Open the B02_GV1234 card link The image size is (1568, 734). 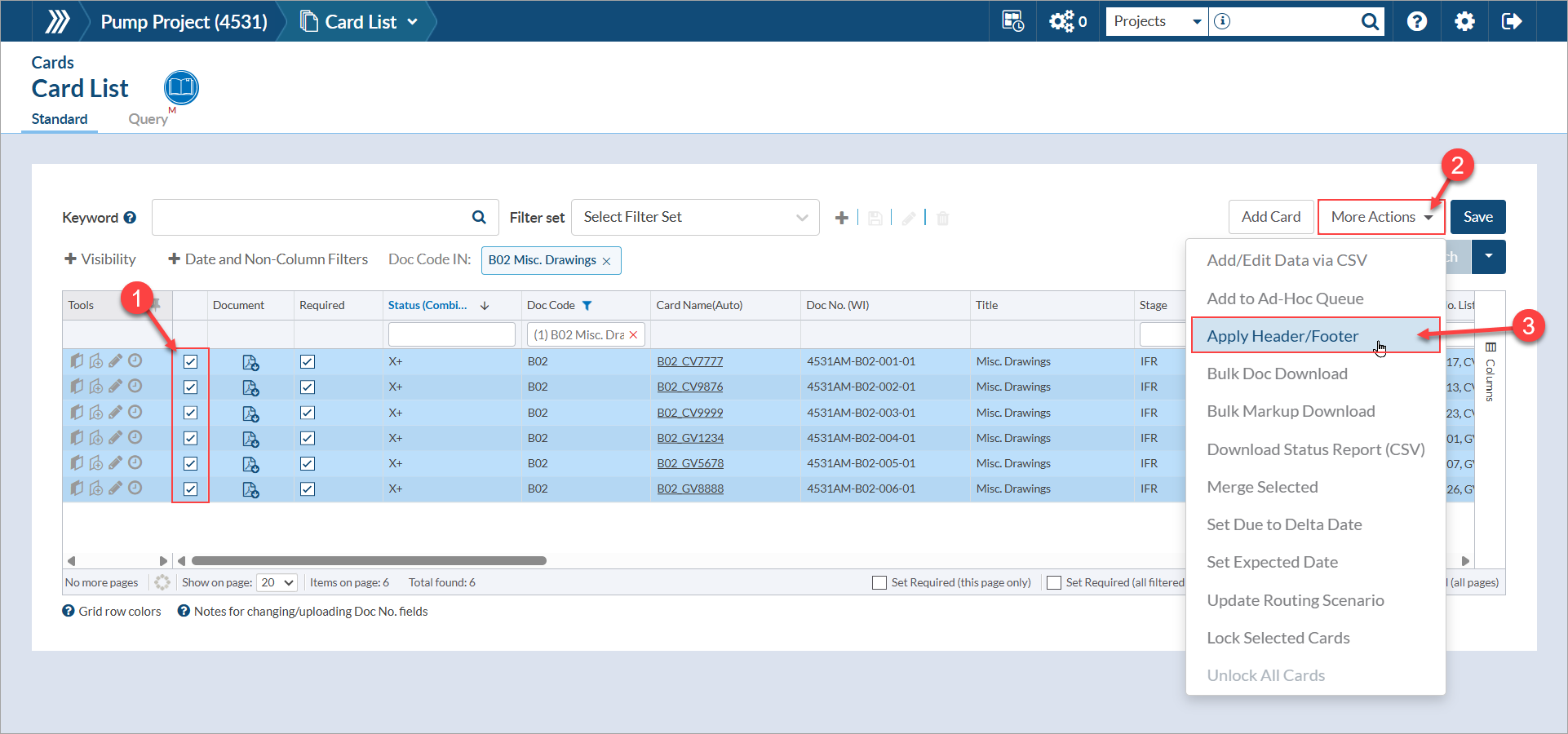(x=690, y=438)
